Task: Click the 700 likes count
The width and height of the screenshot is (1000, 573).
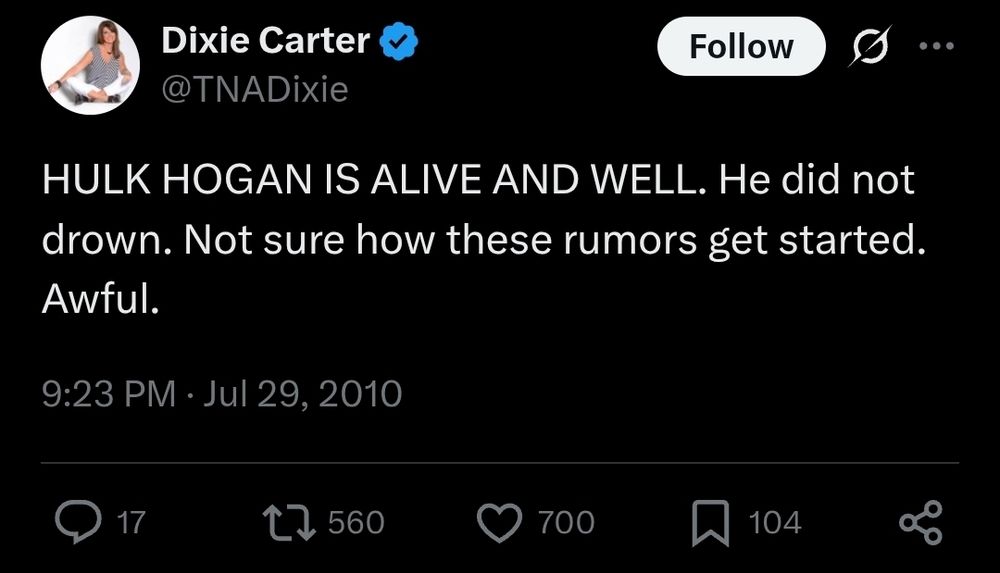Action: click(x=566, y=522)
